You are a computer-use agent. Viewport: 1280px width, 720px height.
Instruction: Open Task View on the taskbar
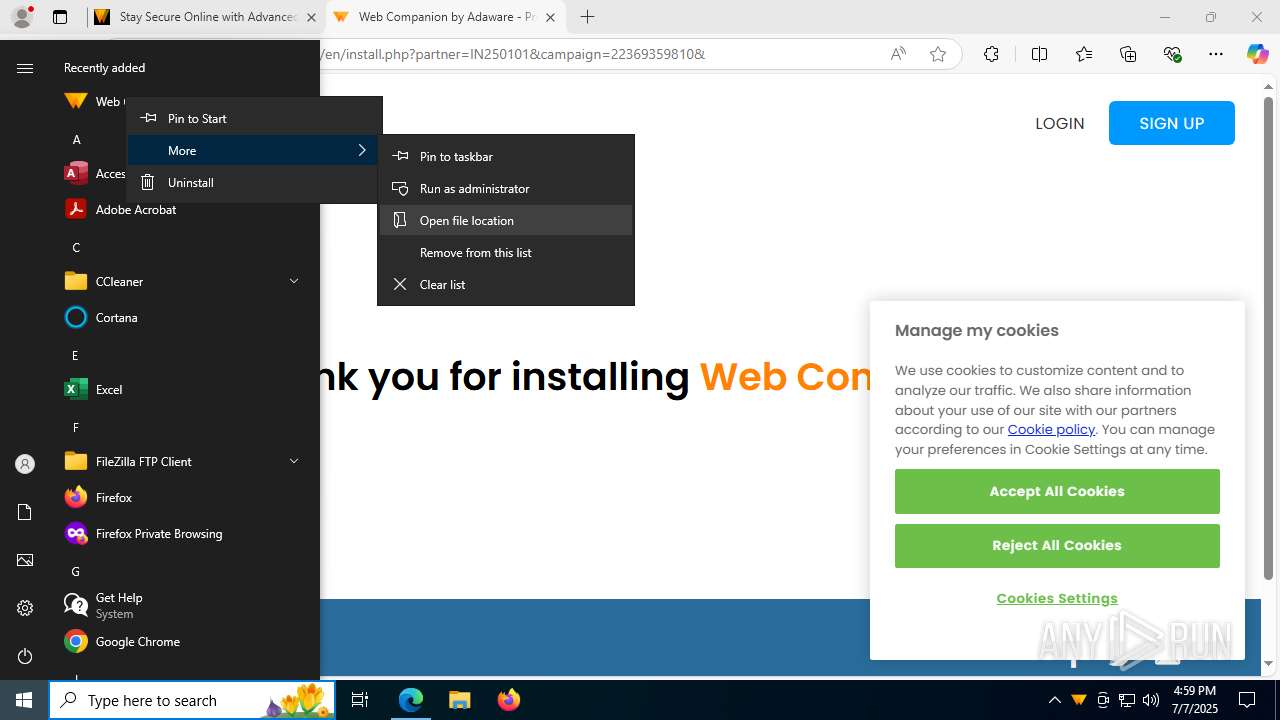pos(360,700)
